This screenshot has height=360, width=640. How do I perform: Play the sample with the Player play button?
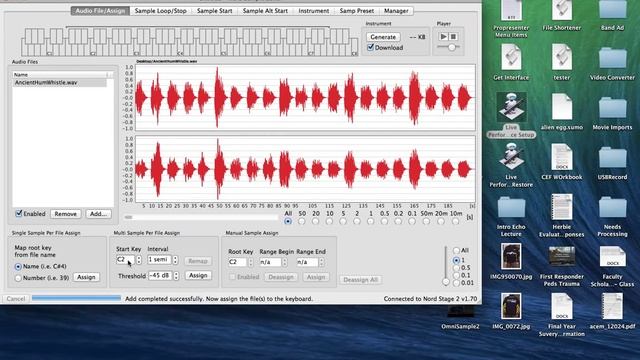point(443,37)
